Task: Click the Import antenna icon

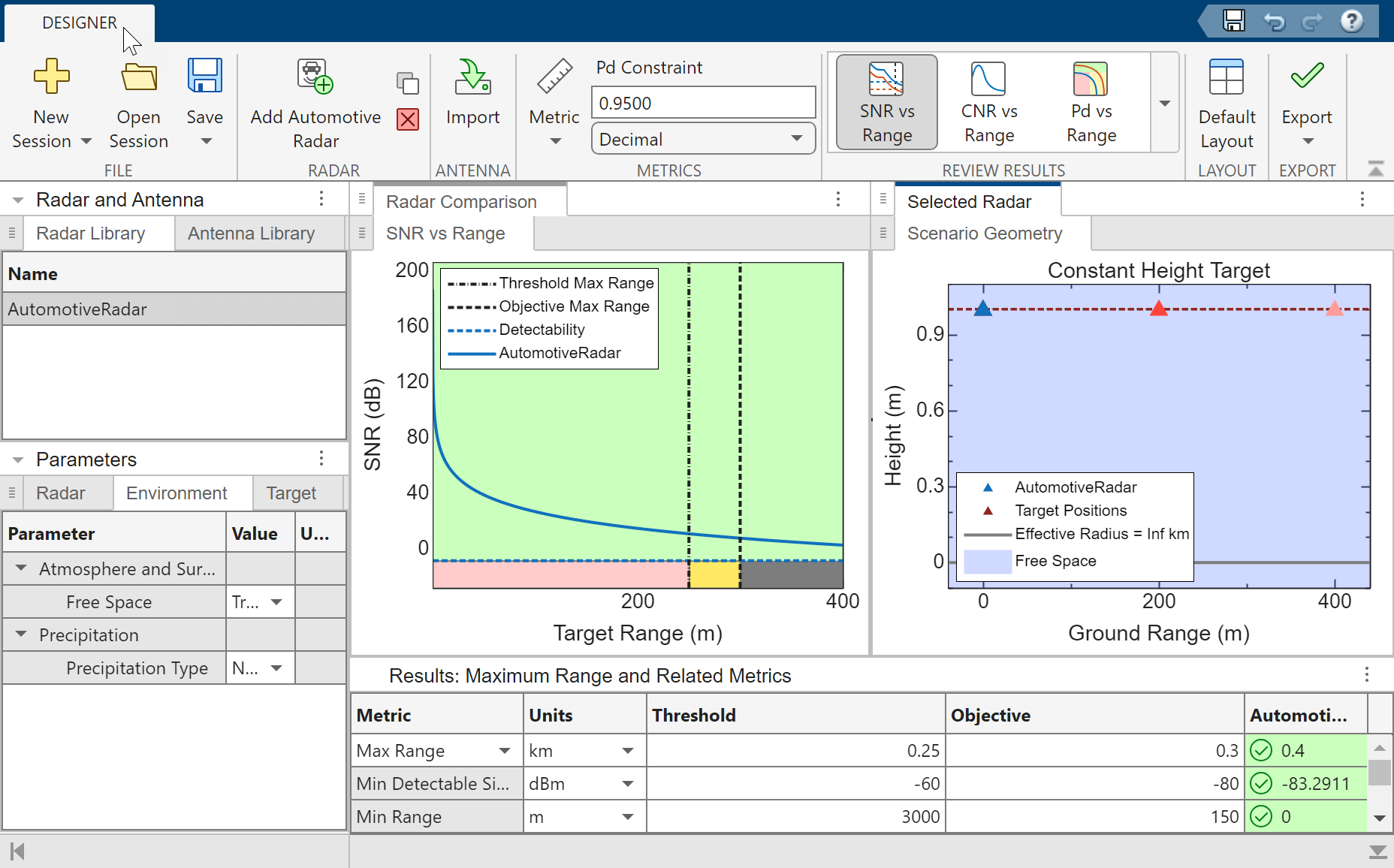Action: (x=472, y=77)
